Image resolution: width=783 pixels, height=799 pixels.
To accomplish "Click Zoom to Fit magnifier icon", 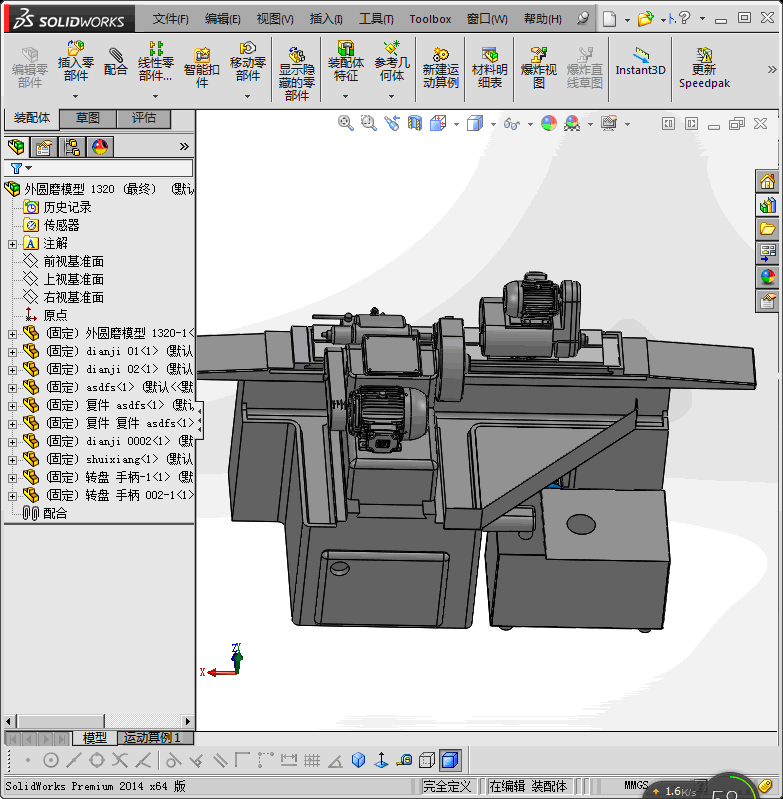I will tap(345, 123).
